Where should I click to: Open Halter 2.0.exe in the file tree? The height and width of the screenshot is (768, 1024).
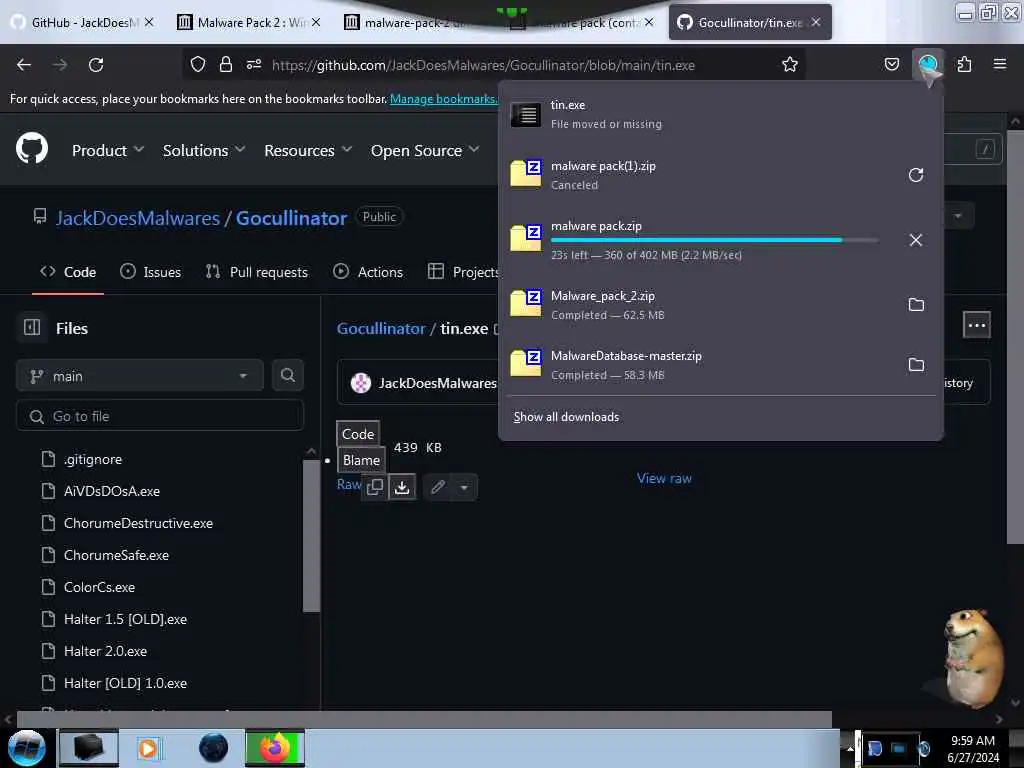(105, 651)
